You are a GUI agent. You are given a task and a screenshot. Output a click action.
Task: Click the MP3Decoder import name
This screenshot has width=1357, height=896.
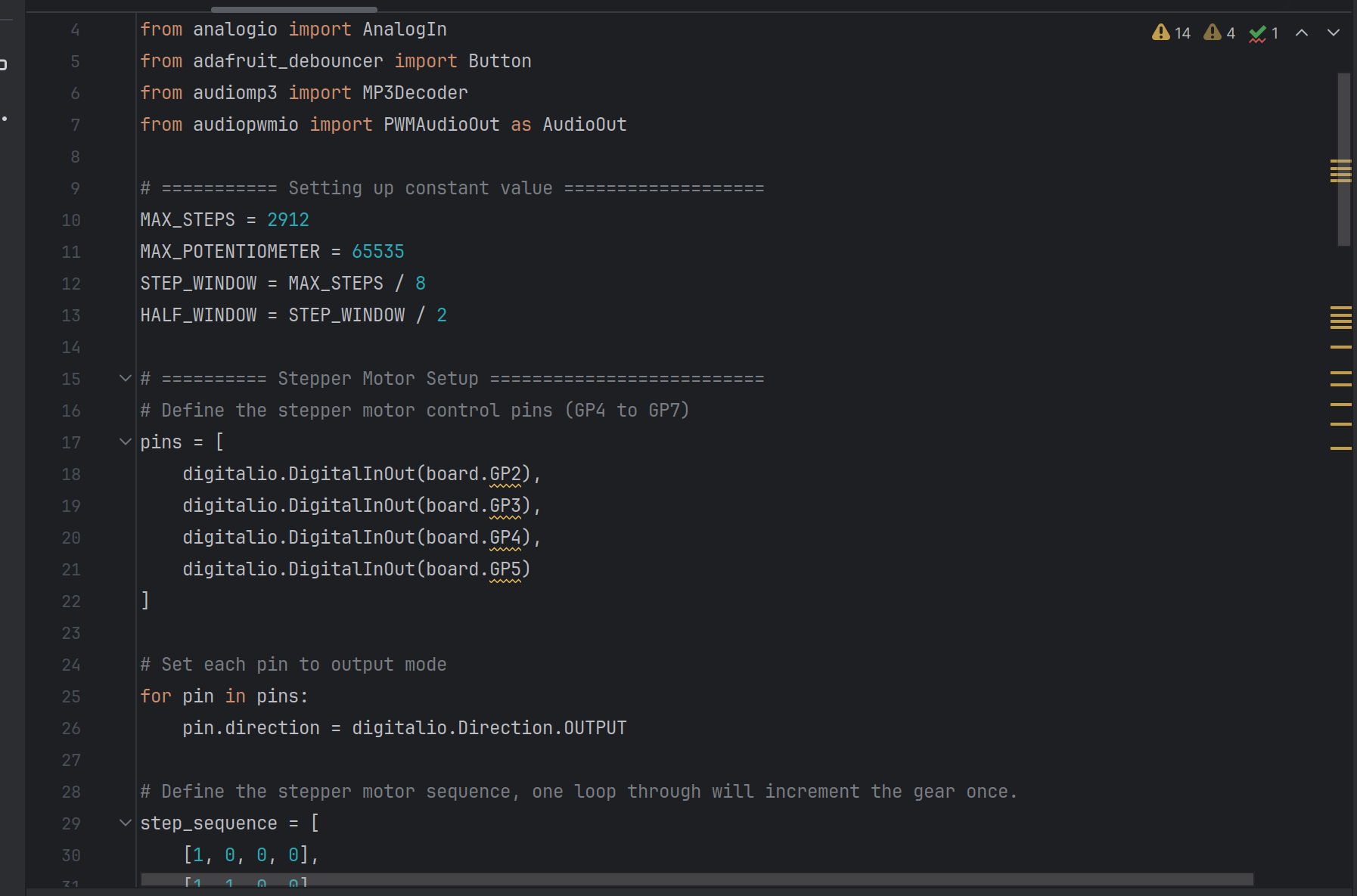pos(415,93)
